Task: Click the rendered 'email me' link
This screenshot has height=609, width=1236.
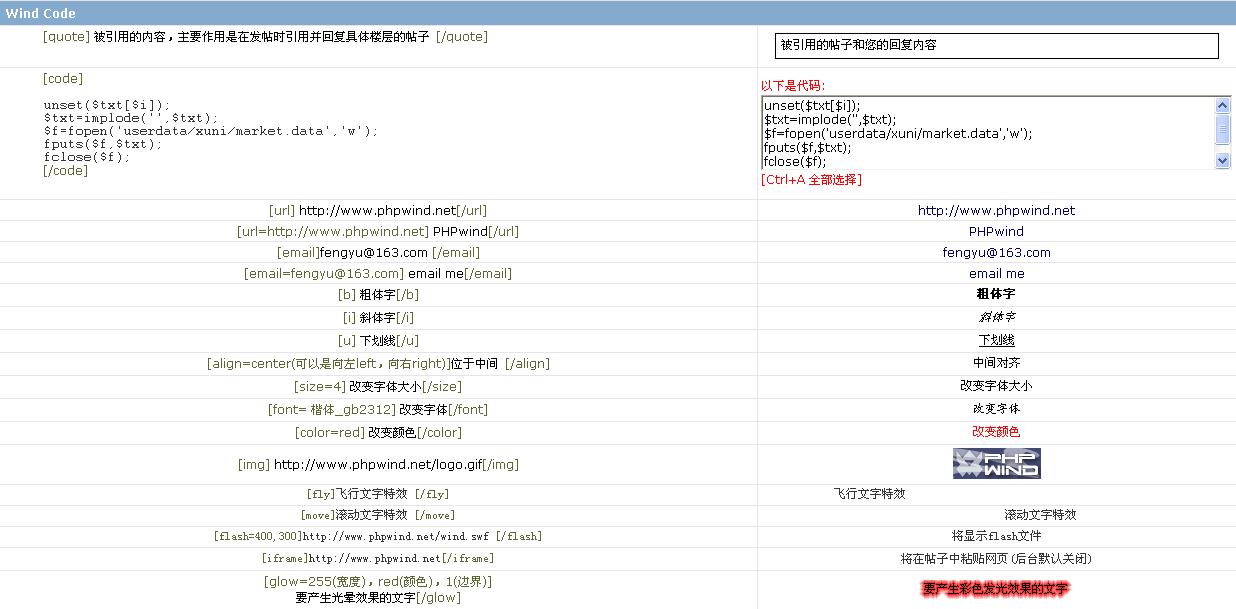Action: point(996,274)
